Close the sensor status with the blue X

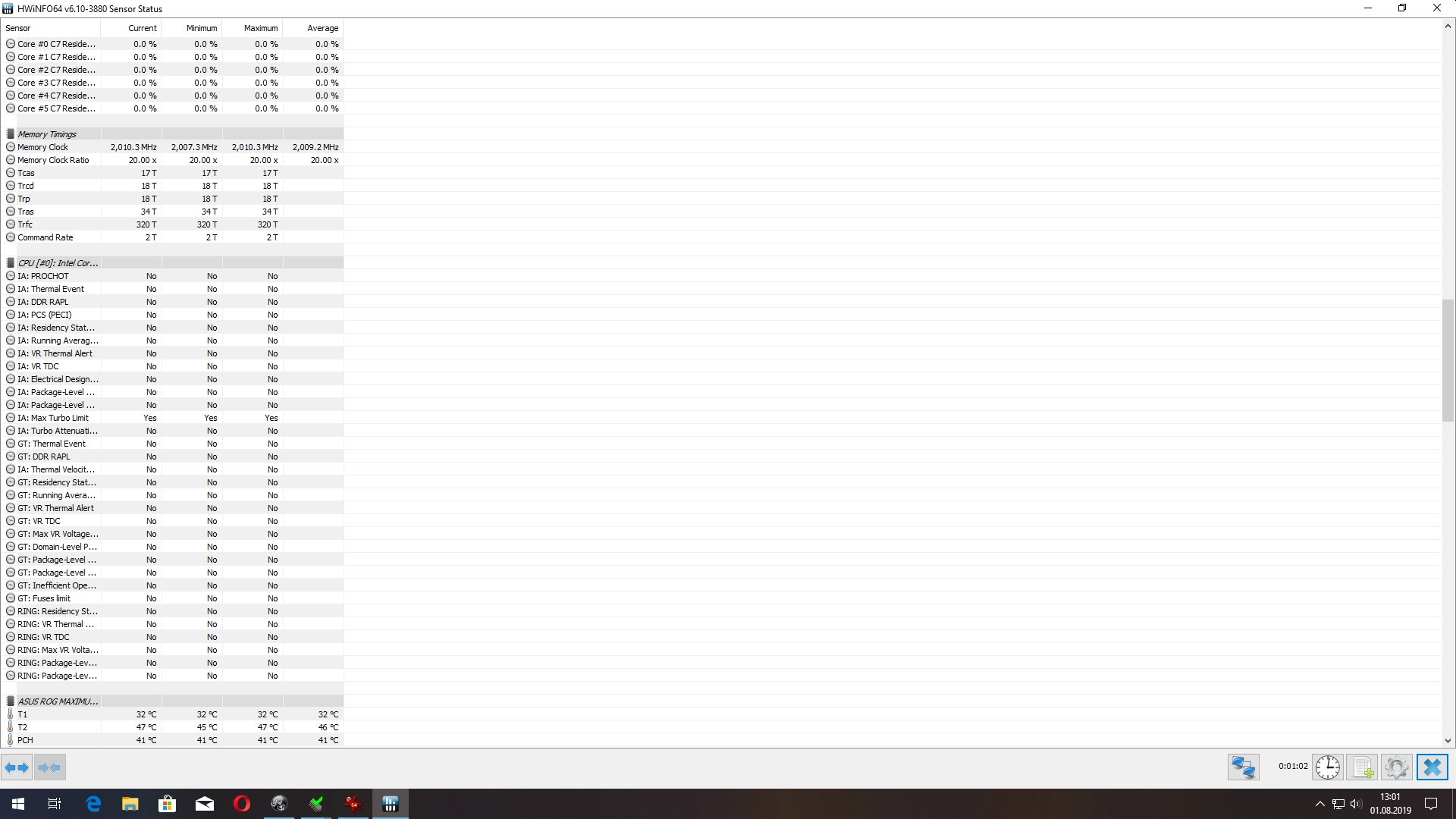(1432, 767)
